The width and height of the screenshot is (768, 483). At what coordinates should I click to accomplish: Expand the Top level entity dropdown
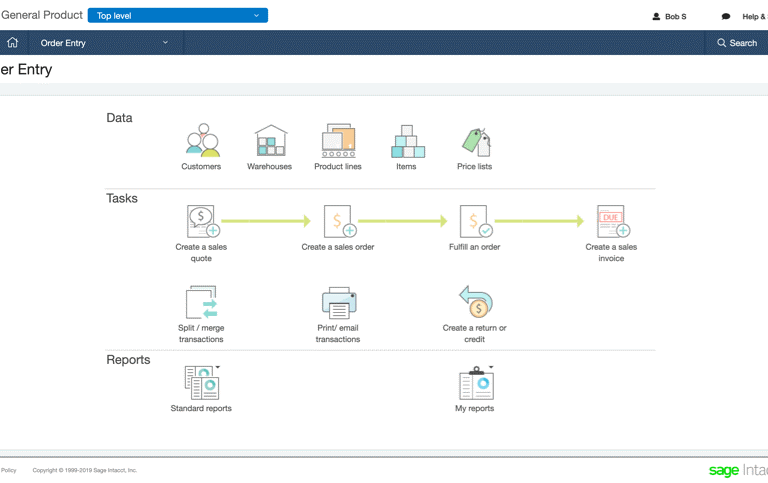[x=178, y=15]
